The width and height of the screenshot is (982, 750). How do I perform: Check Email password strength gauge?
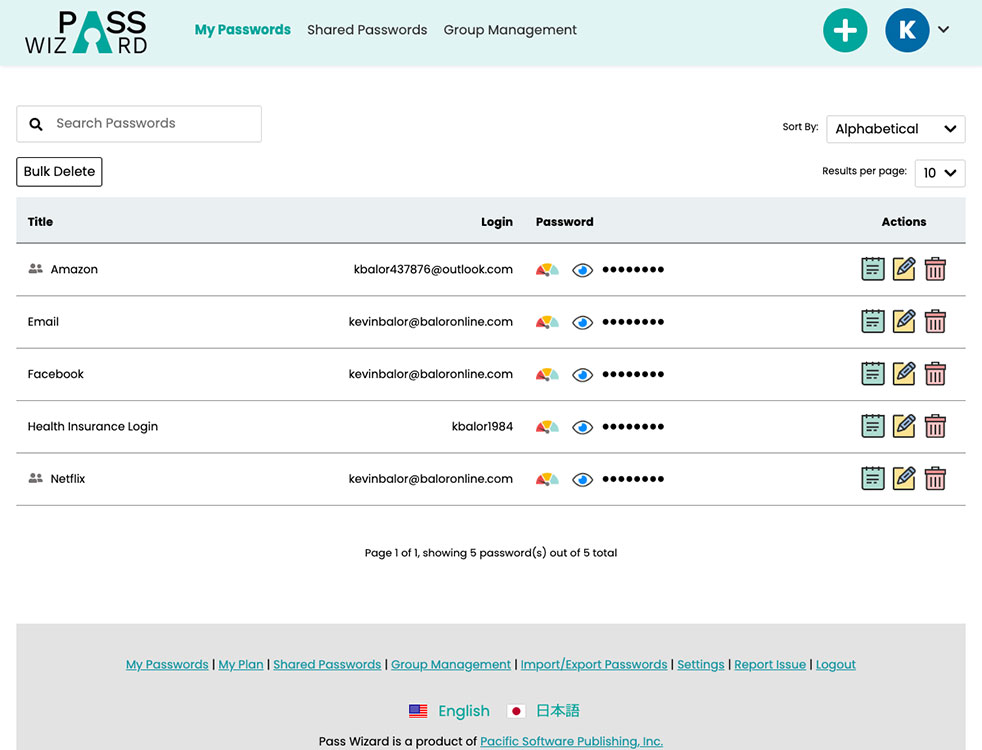[x=547, y=322]
